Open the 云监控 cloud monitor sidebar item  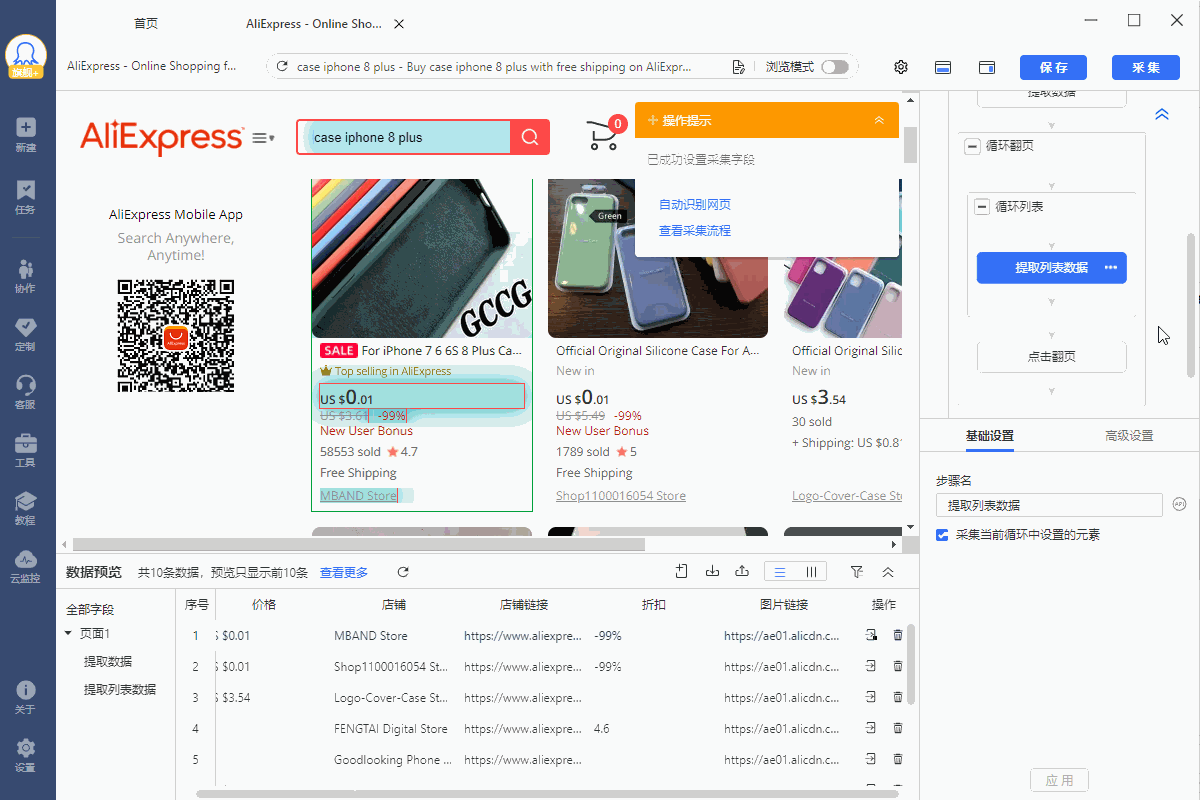click(x=26, y=566)
